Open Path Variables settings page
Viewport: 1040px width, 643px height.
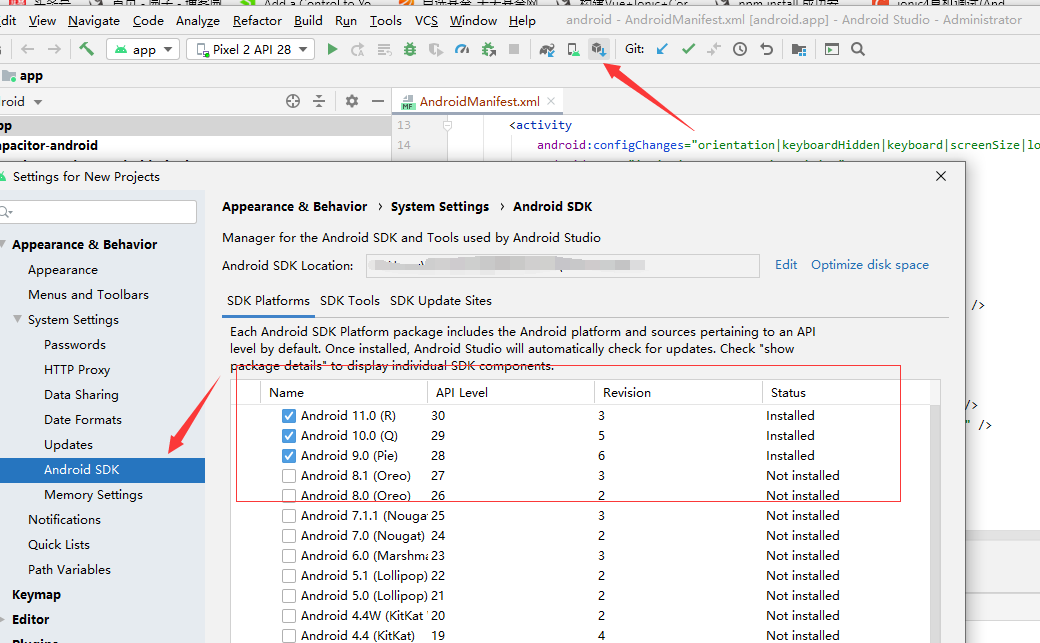70,569
